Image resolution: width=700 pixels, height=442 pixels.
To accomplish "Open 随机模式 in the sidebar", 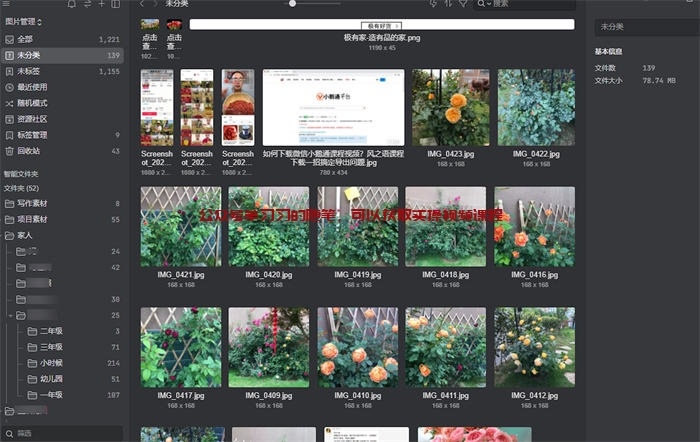I will click(32, 103).
